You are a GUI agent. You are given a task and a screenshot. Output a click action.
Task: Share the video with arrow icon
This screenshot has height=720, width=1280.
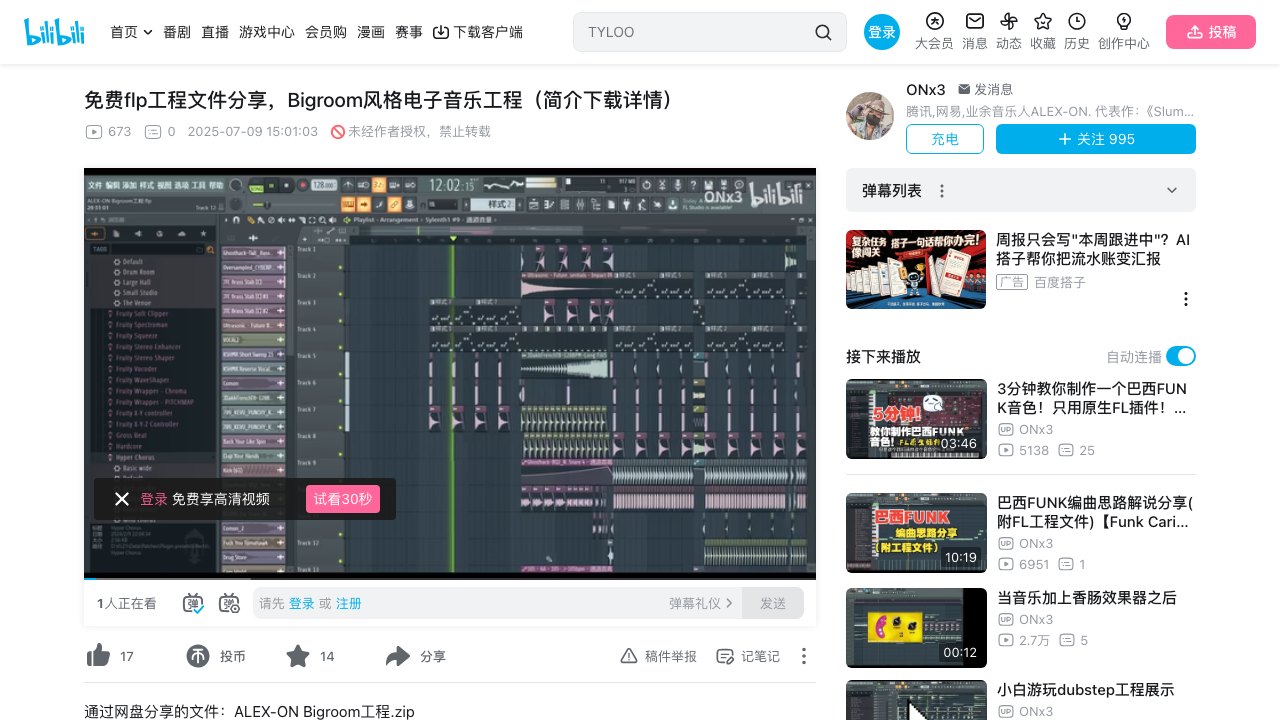coord(398,656)
